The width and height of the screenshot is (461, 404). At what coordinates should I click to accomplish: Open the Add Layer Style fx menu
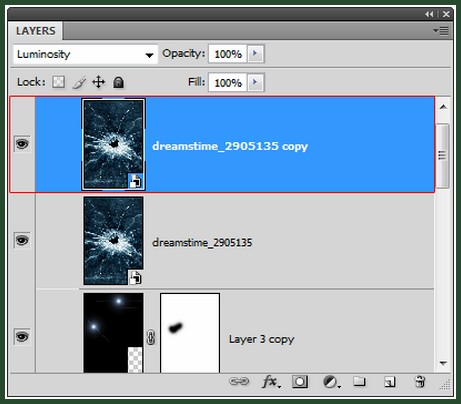pyautogui.click(x=271, y=382)
